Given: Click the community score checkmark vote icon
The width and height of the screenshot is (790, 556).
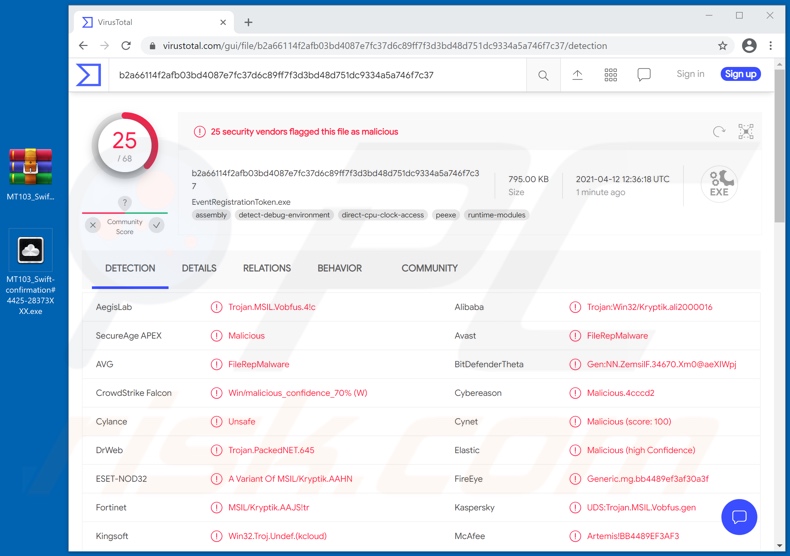Looking at the screenshot, I should coord(157,225).
